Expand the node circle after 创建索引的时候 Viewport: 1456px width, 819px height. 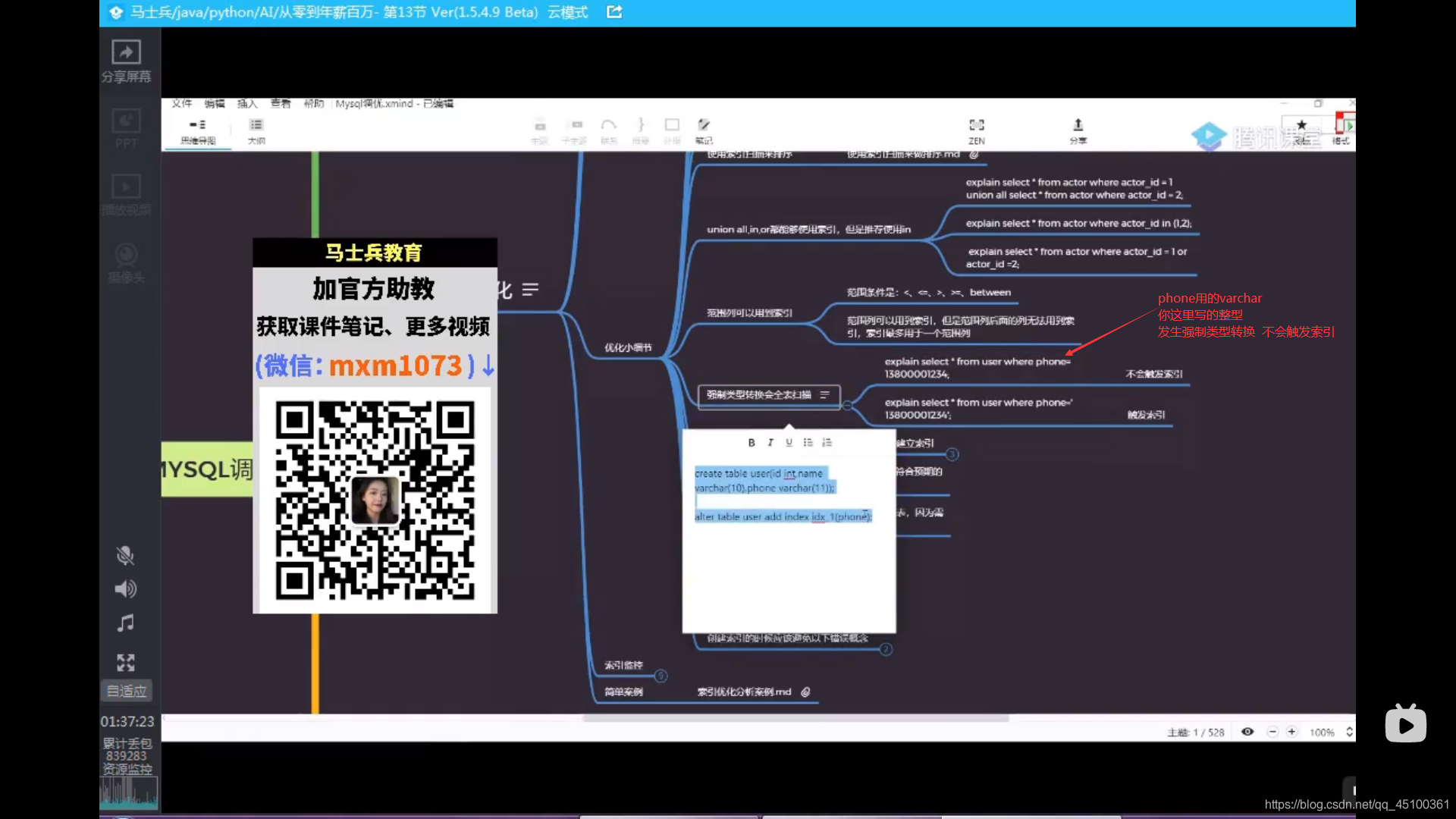tap(886, 650)
